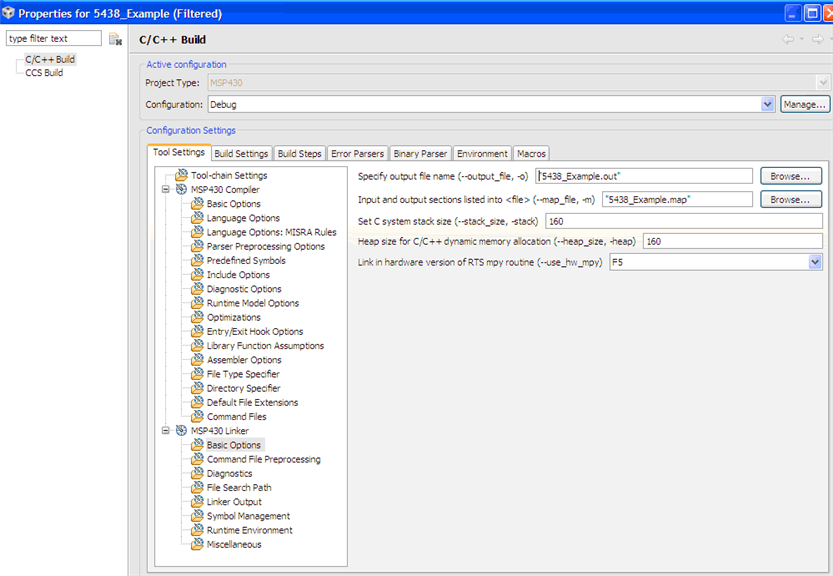Select linker Basic Options tree item
This screenshot has height=576, width=833.
tap(234, 445)
